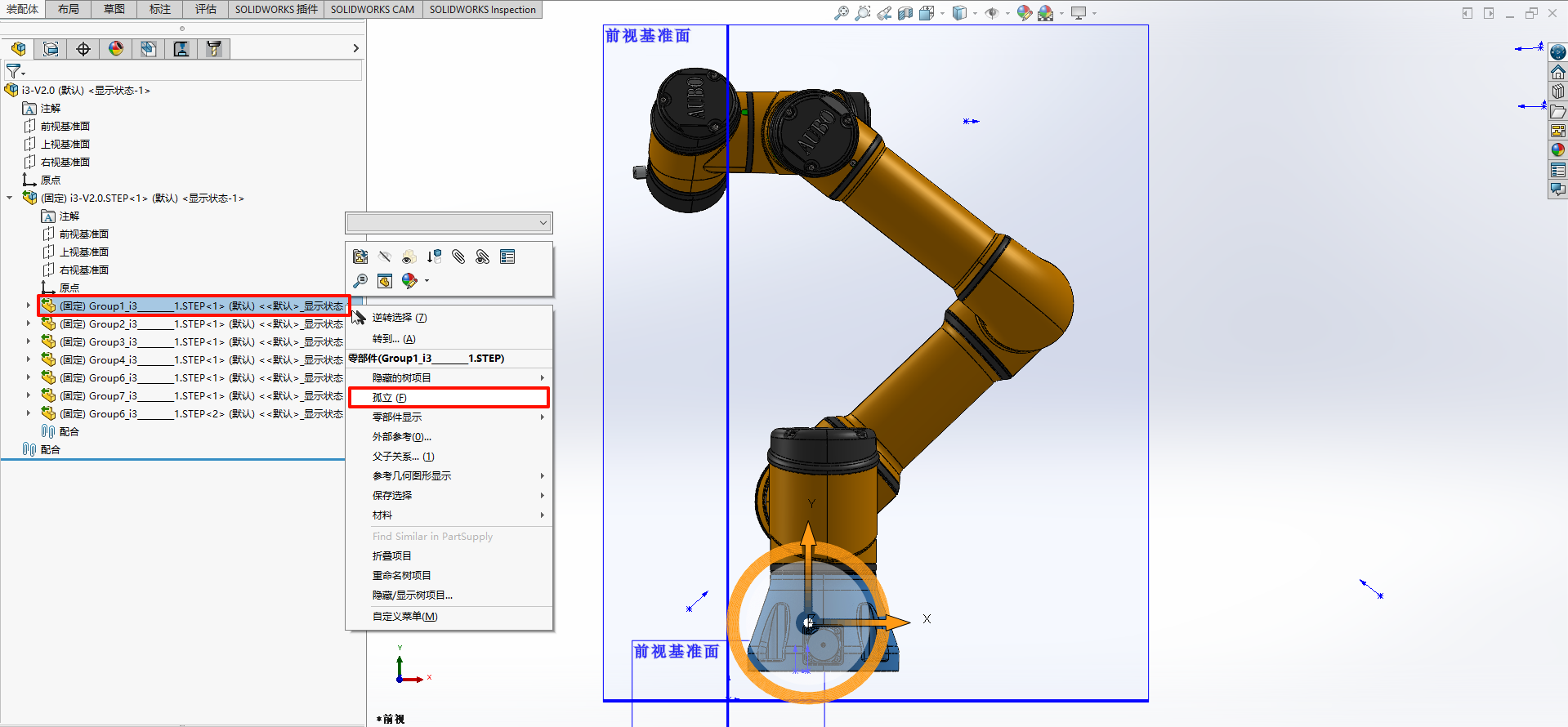Image resolution: width=1568 pixels, height=727 pixels.
Task: Open the Hide/Show Items dropdown arrow
Action: tap(1007, 13)
